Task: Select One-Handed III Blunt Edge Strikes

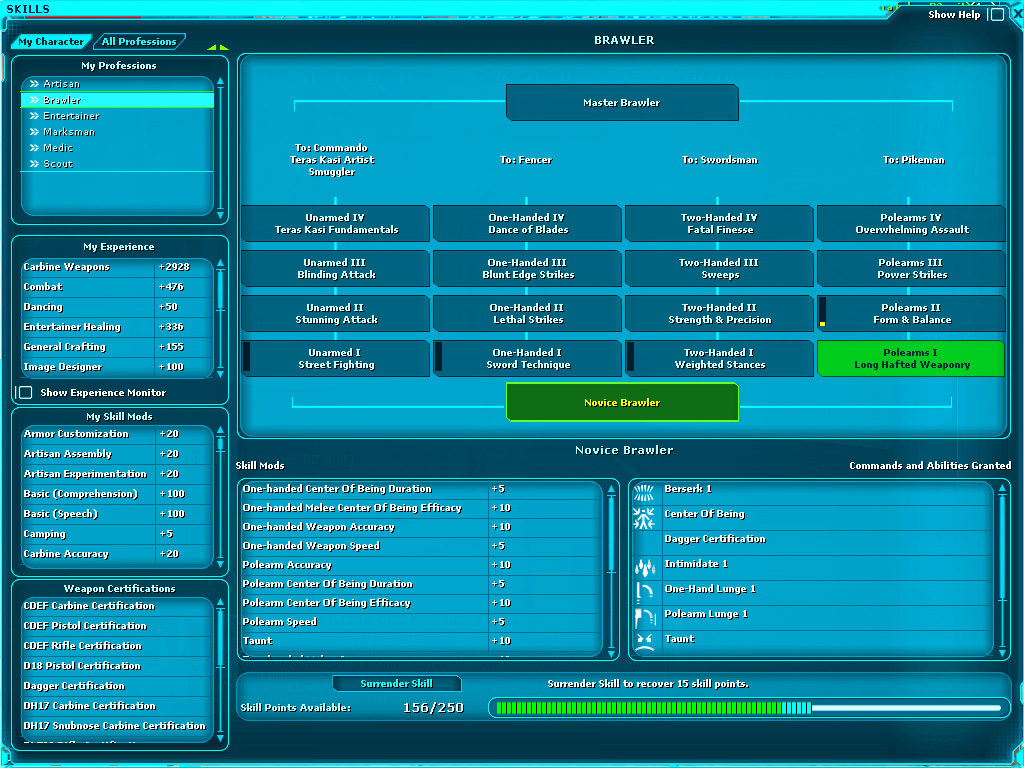Action: point(528,268)
